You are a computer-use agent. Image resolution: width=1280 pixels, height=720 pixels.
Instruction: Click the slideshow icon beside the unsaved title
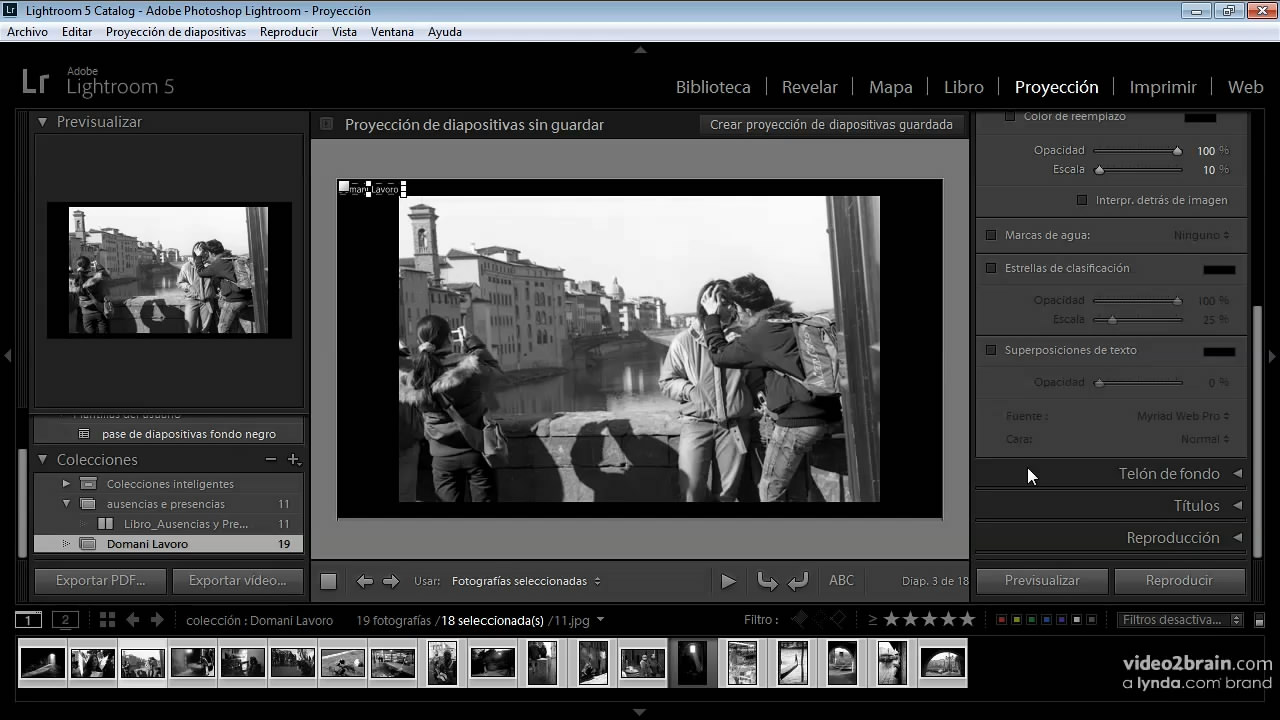coord(326,125)
